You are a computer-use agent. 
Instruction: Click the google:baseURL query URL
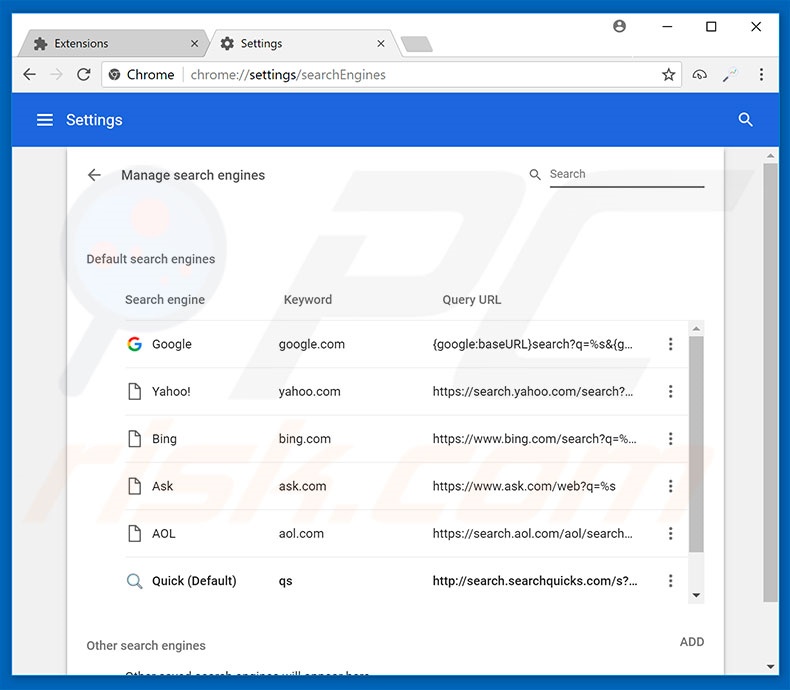click(533, 344)
